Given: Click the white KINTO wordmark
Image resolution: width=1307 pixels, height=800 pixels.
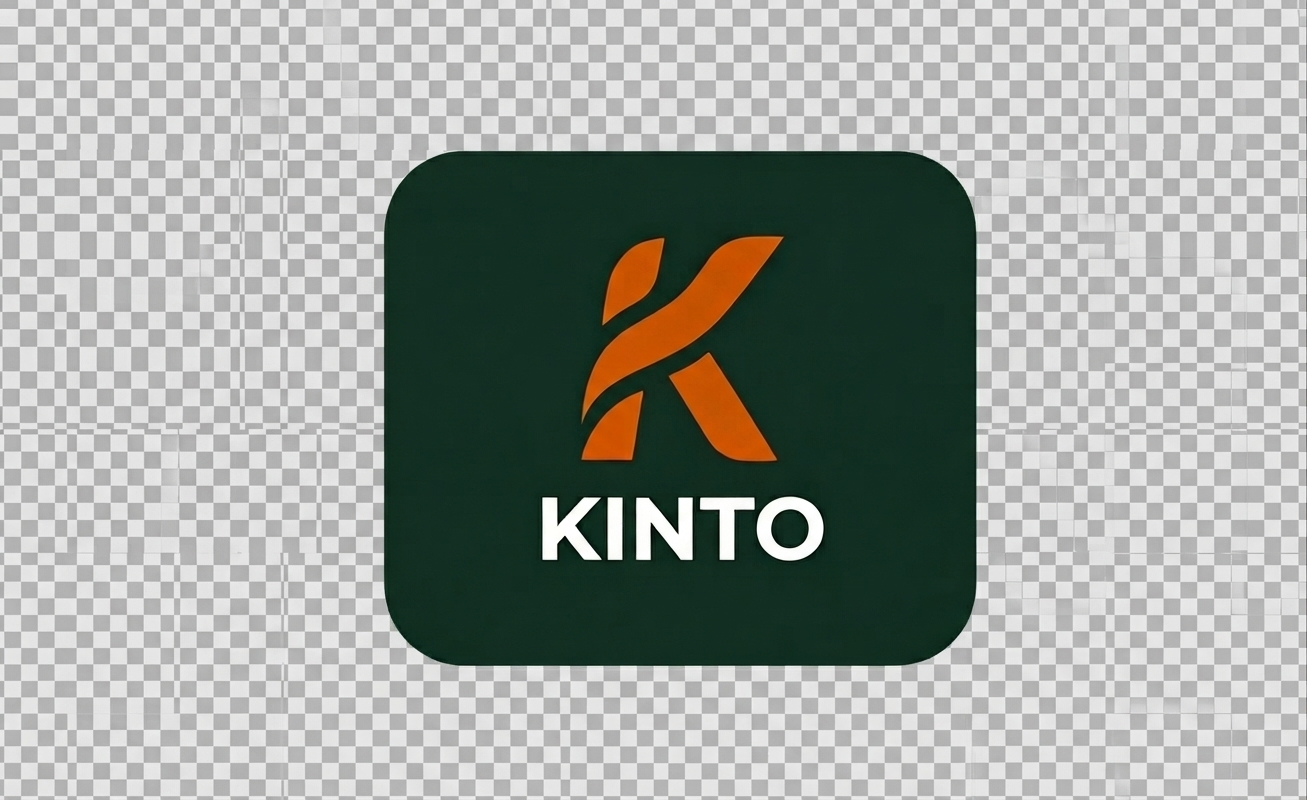Looking at the screenshot, I should (682, 529).
